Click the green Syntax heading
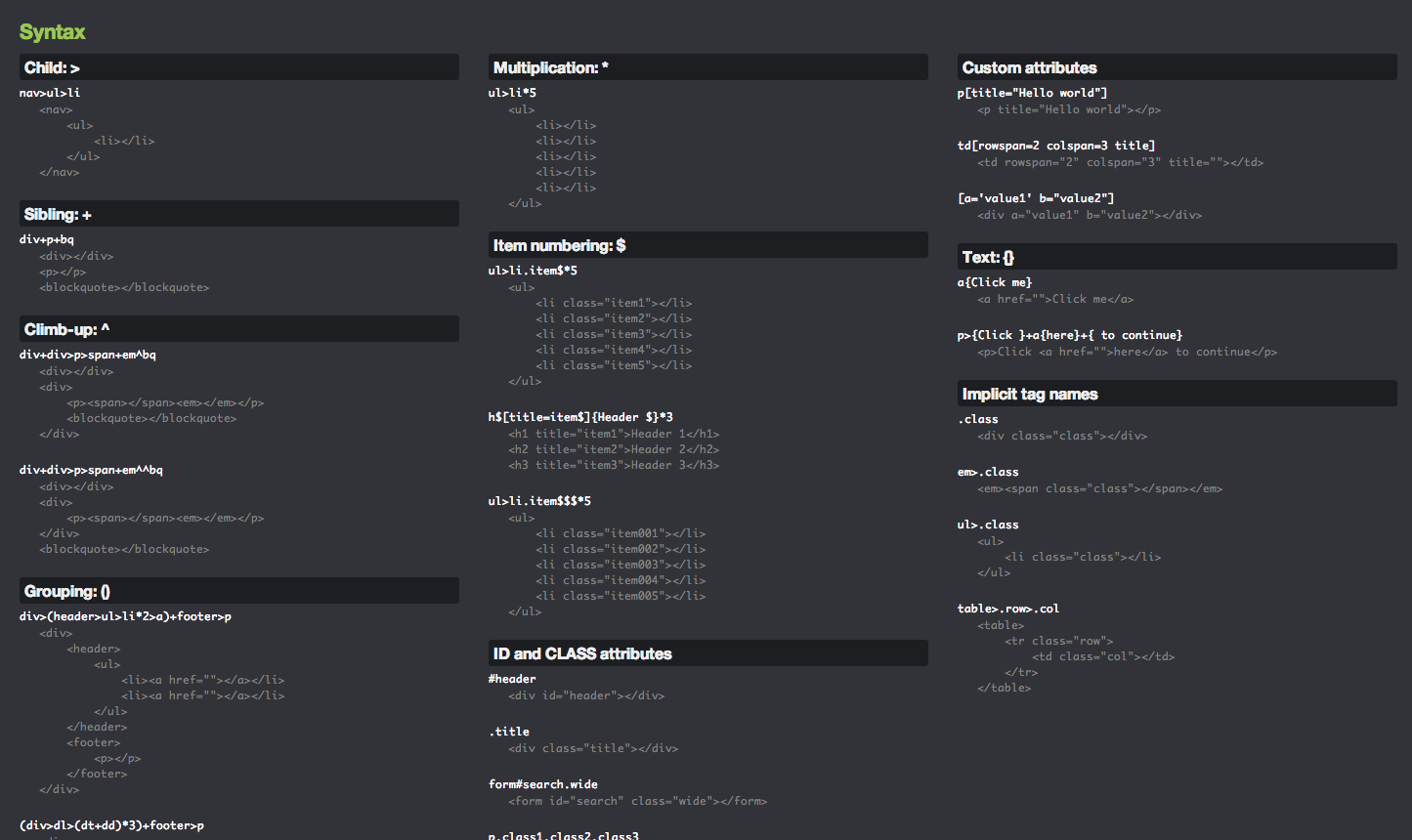The height and width of the screenshot is (840, 1412). [x=52, y=32]
